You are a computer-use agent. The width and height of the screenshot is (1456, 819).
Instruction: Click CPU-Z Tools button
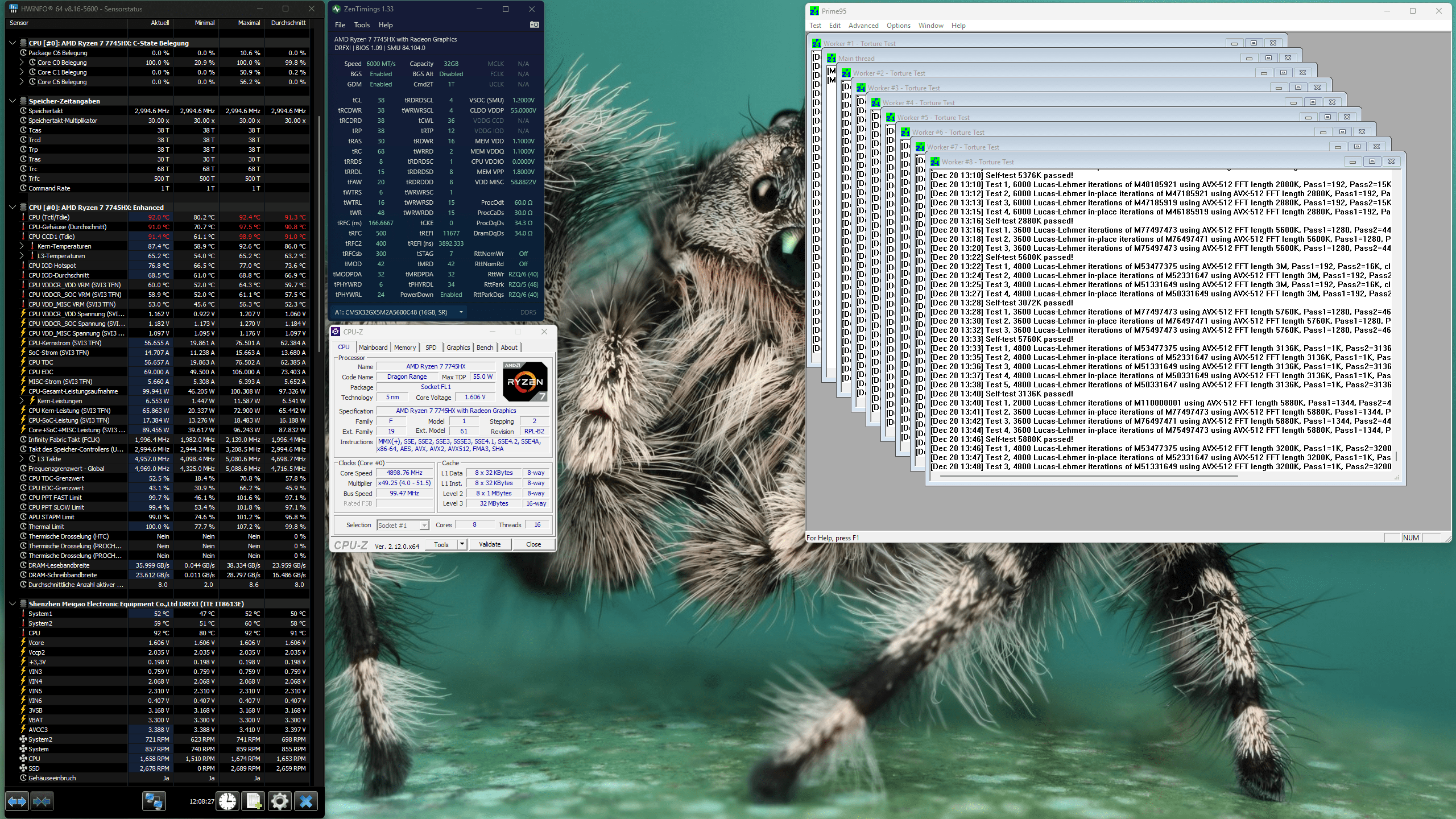(x=441, y=544)
